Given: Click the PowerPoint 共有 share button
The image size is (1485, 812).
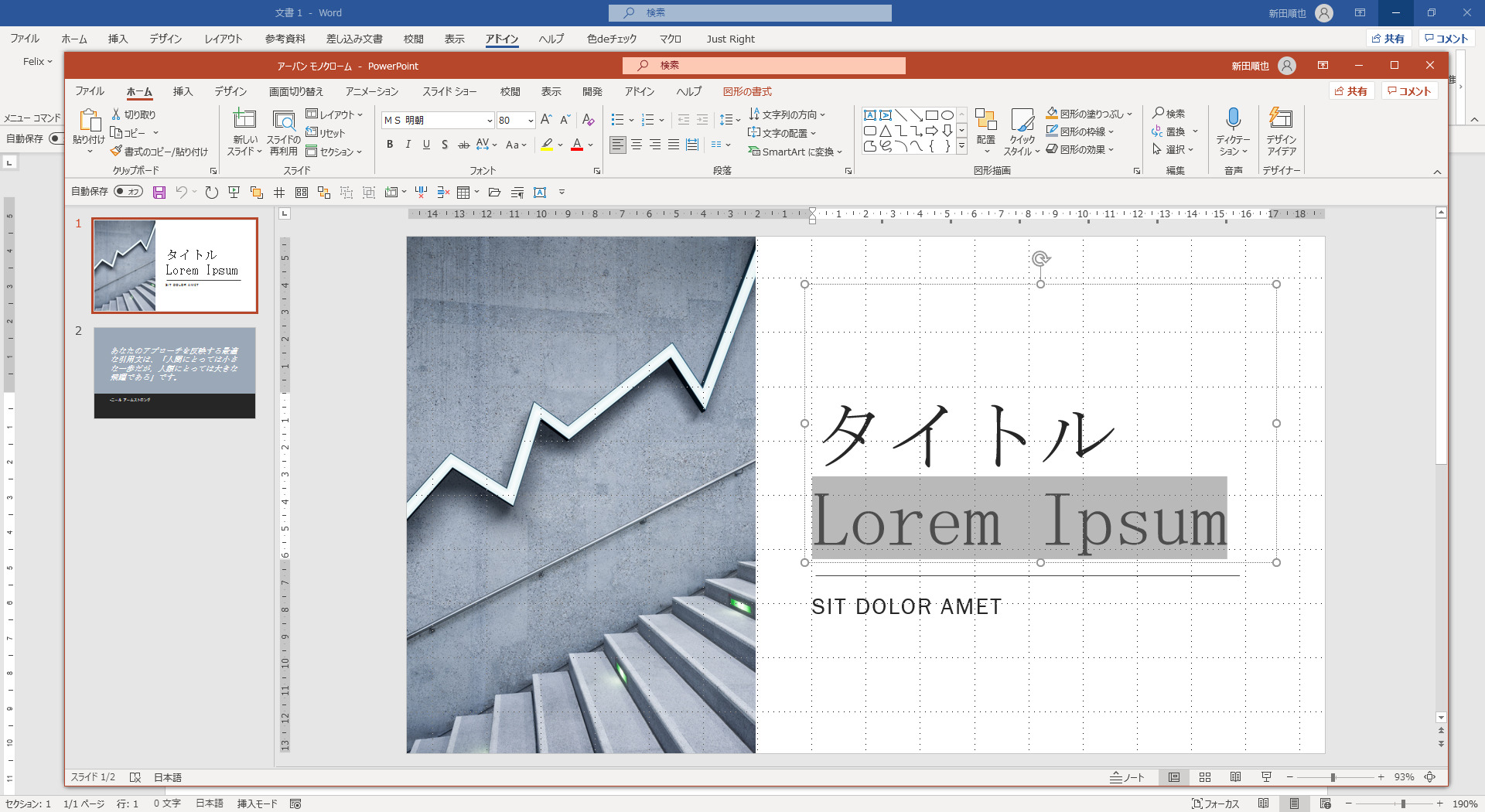Looking at the screenshot, I should (x=1350, y=91).
